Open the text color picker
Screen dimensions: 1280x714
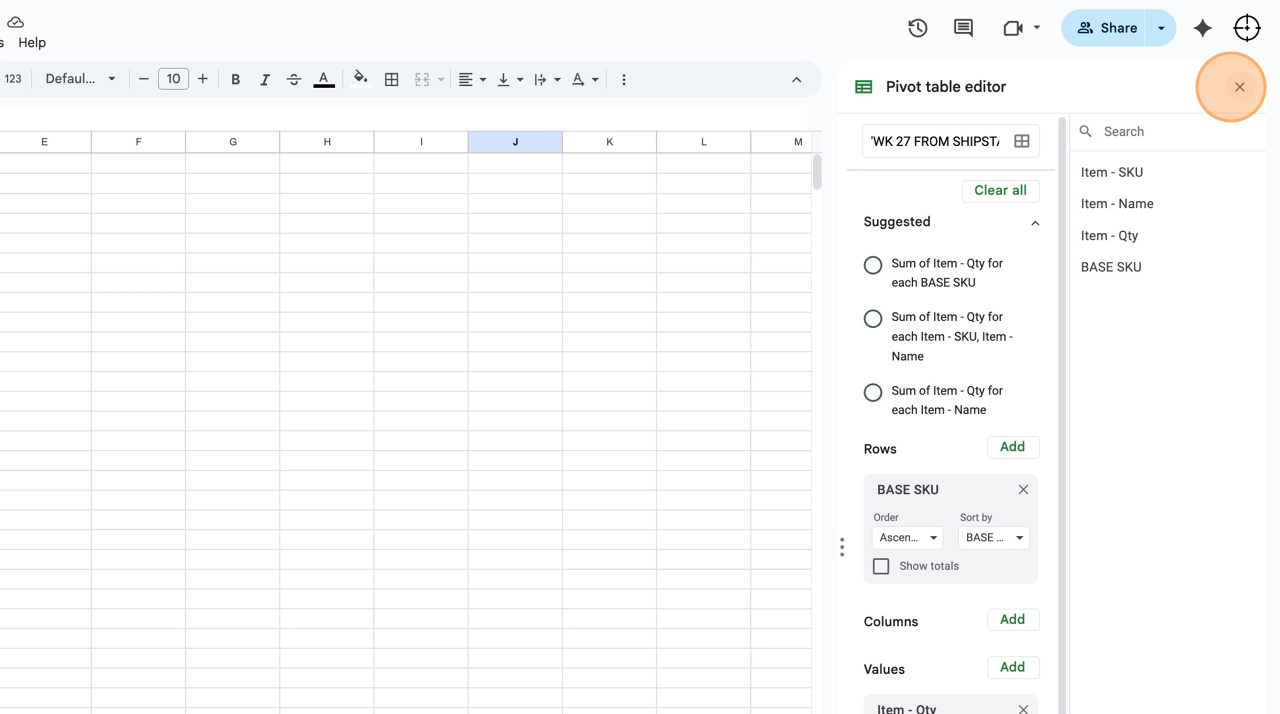323,79
